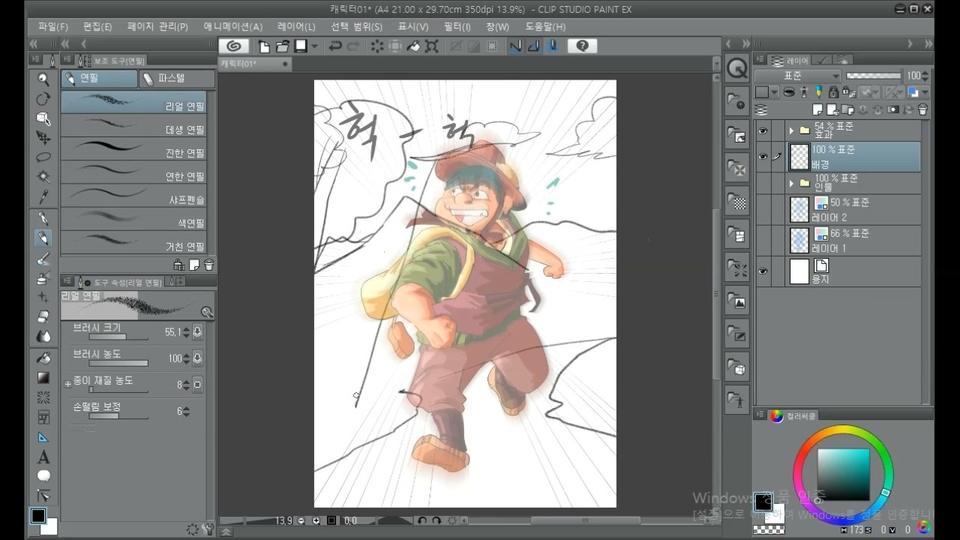Select the Gradient tool

43,378
